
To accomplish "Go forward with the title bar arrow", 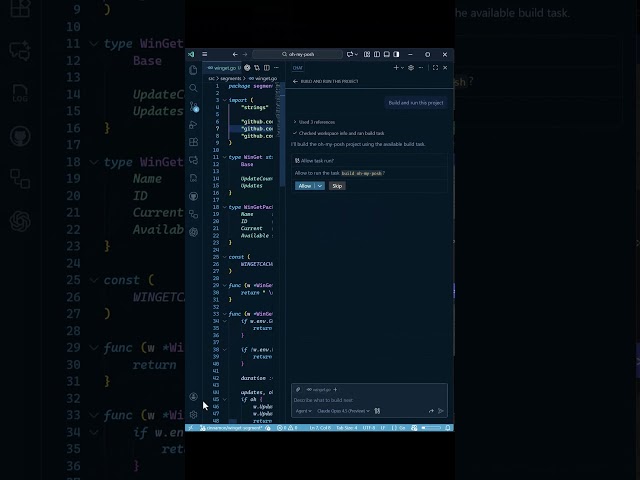I will tap(245, 54).
